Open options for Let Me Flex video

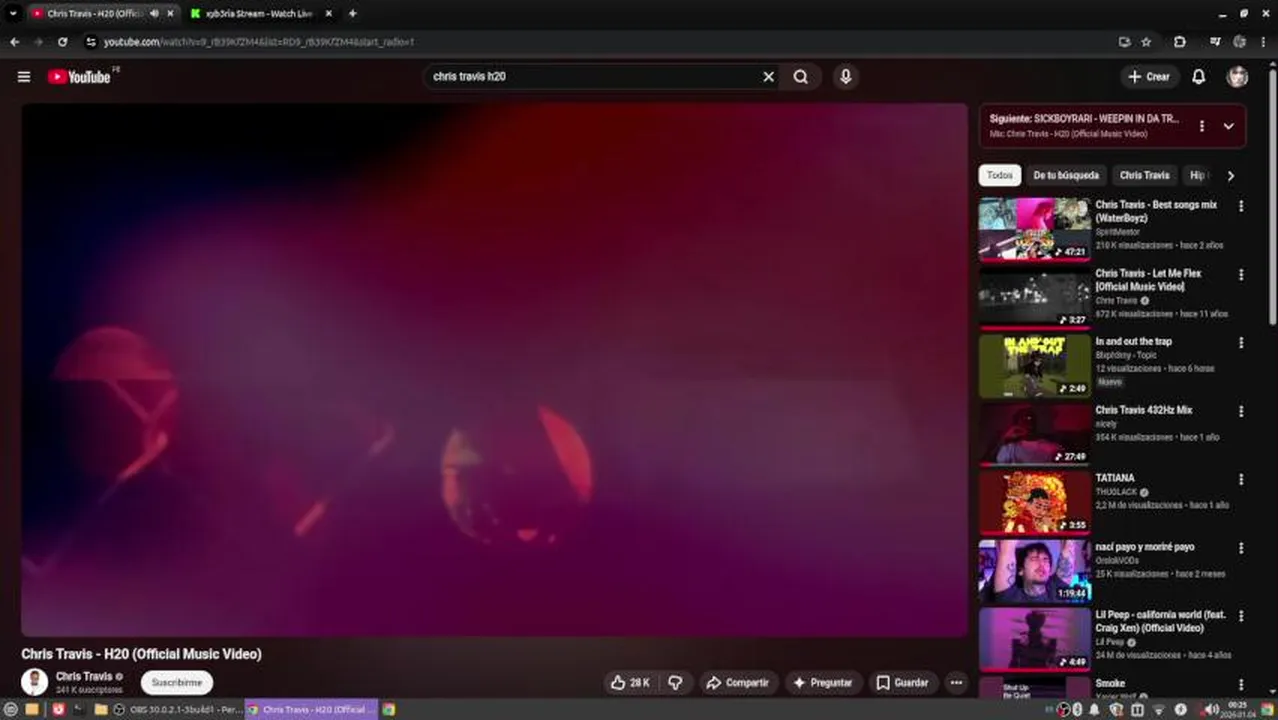coord(1241,274)
